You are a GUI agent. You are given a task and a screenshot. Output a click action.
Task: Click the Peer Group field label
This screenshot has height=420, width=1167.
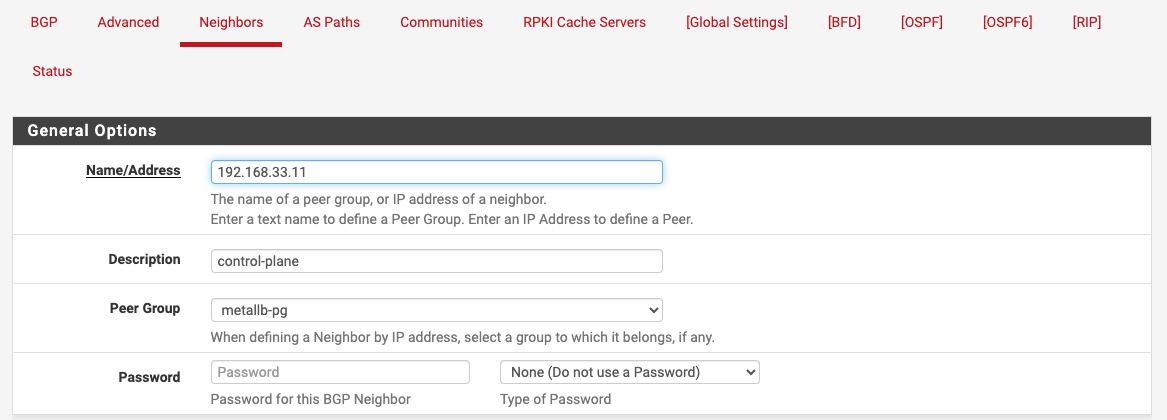pyautogui.click(x=144, y=308)
